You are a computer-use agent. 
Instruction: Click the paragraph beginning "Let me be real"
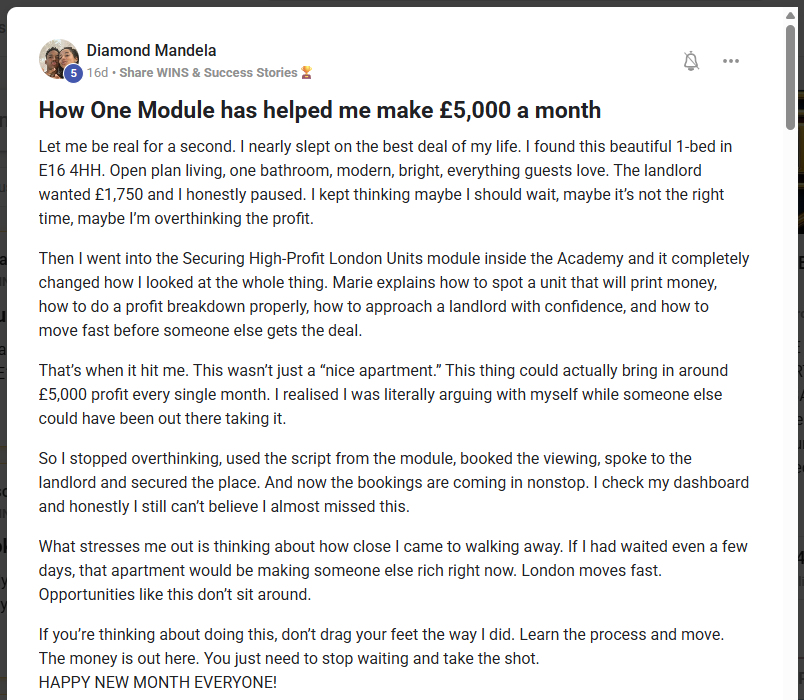(390, 181)
